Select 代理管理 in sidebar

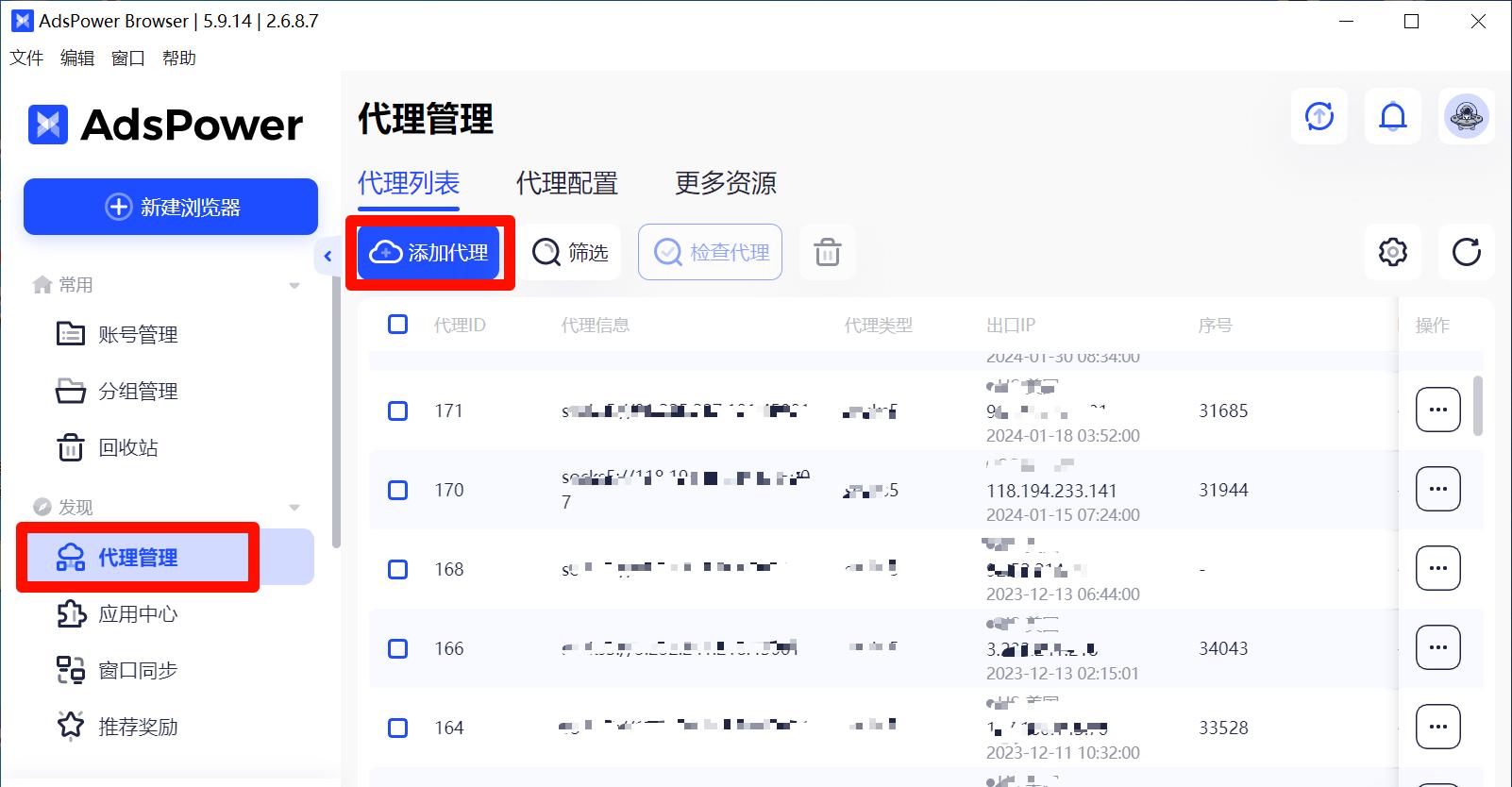coord(170,558)
